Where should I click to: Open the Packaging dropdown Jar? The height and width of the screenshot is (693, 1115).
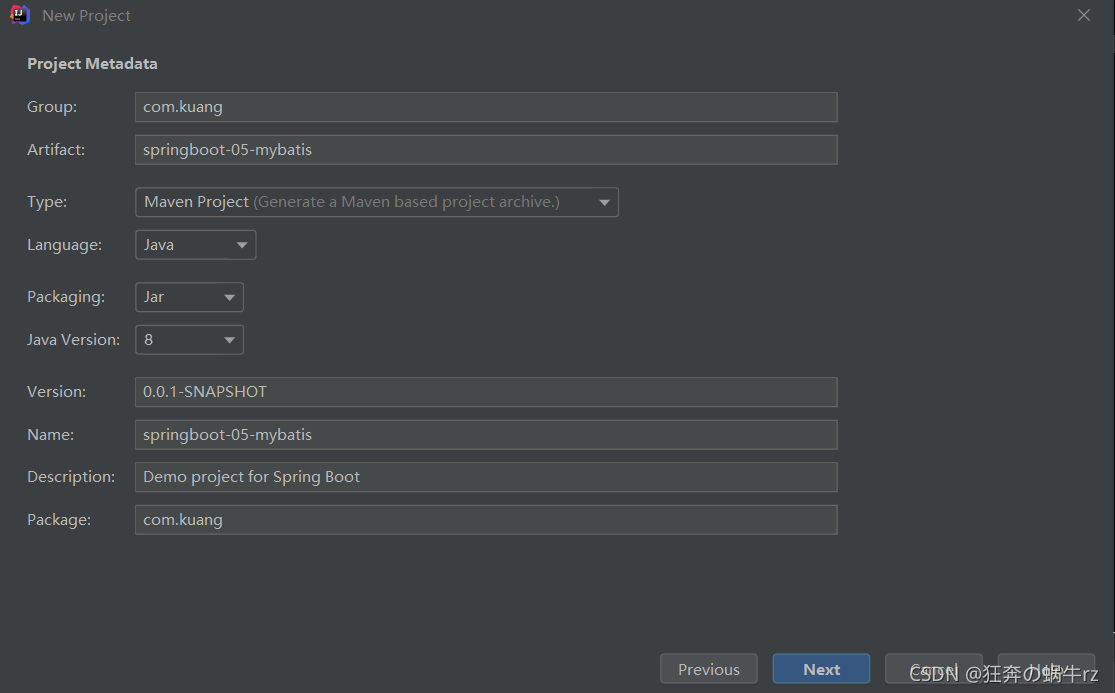(x=189, y=297)
